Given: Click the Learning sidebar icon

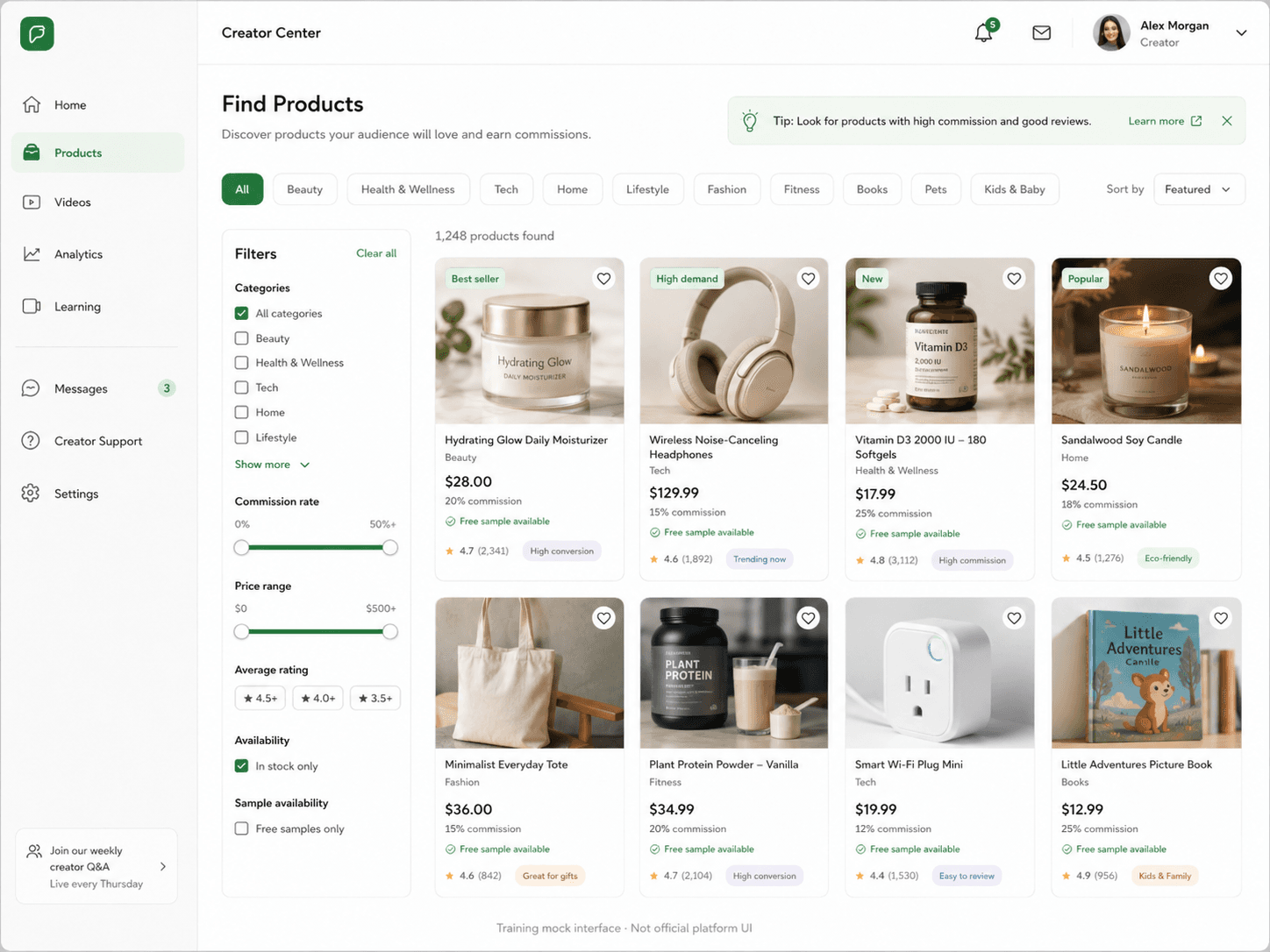Looking at the screenshot, I should [x=32, y=307].
